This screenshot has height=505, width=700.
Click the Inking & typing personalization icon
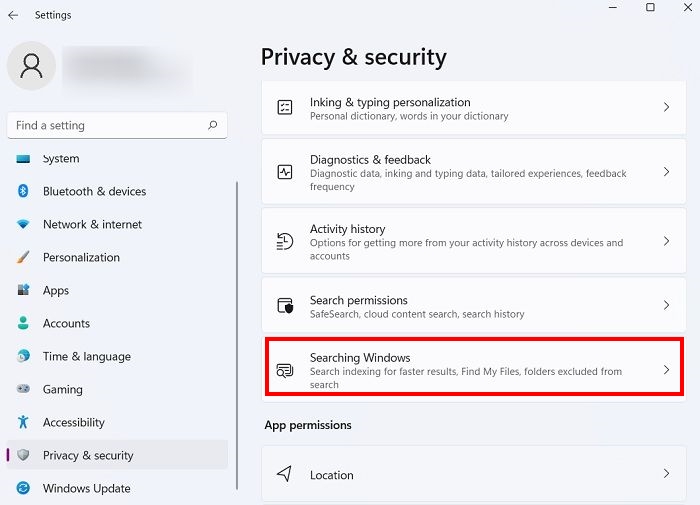pos(285,108)
